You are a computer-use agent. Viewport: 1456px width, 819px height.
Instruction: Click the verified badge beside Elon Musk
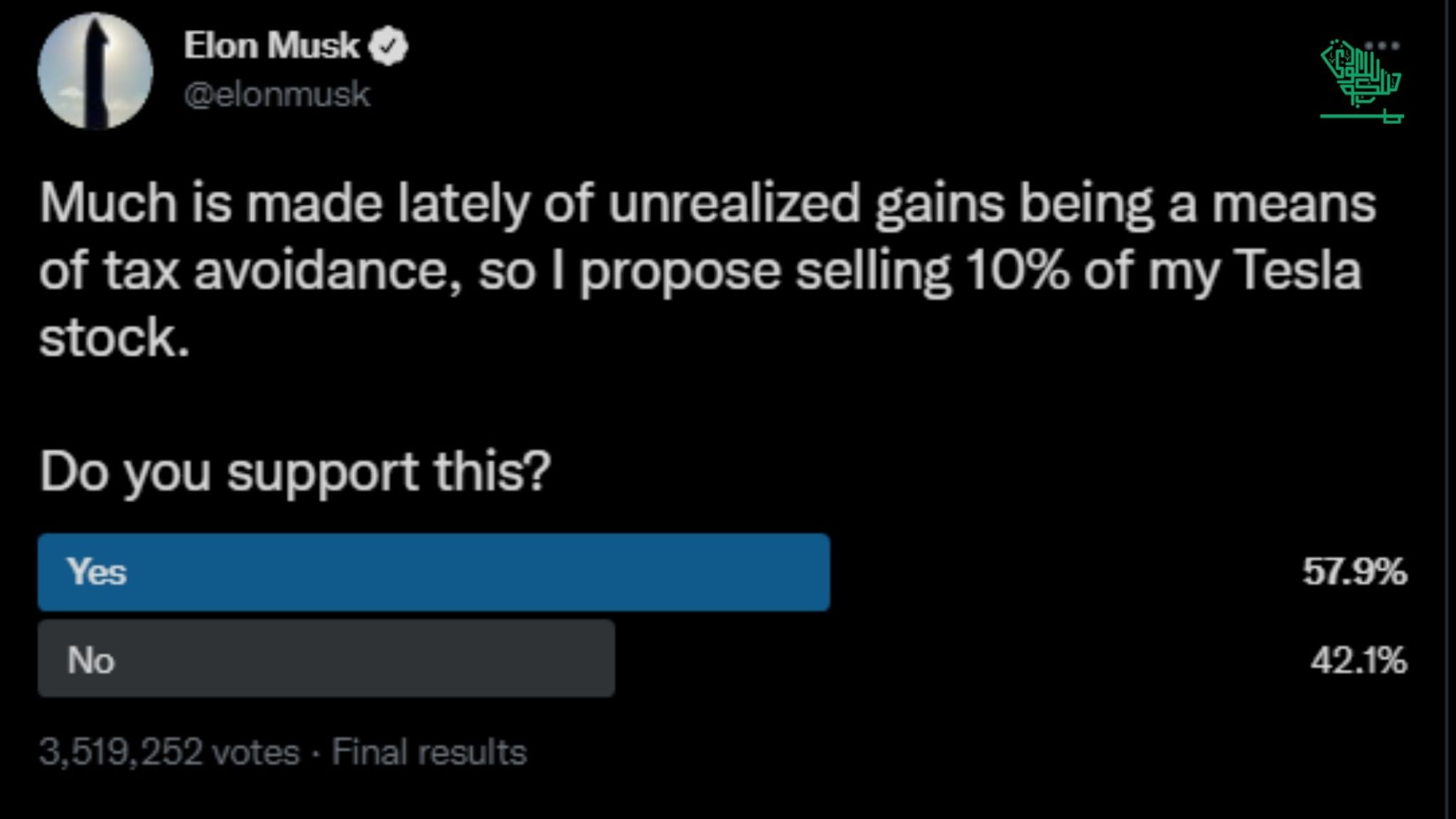pyautogui.click(x=387, y=46)
